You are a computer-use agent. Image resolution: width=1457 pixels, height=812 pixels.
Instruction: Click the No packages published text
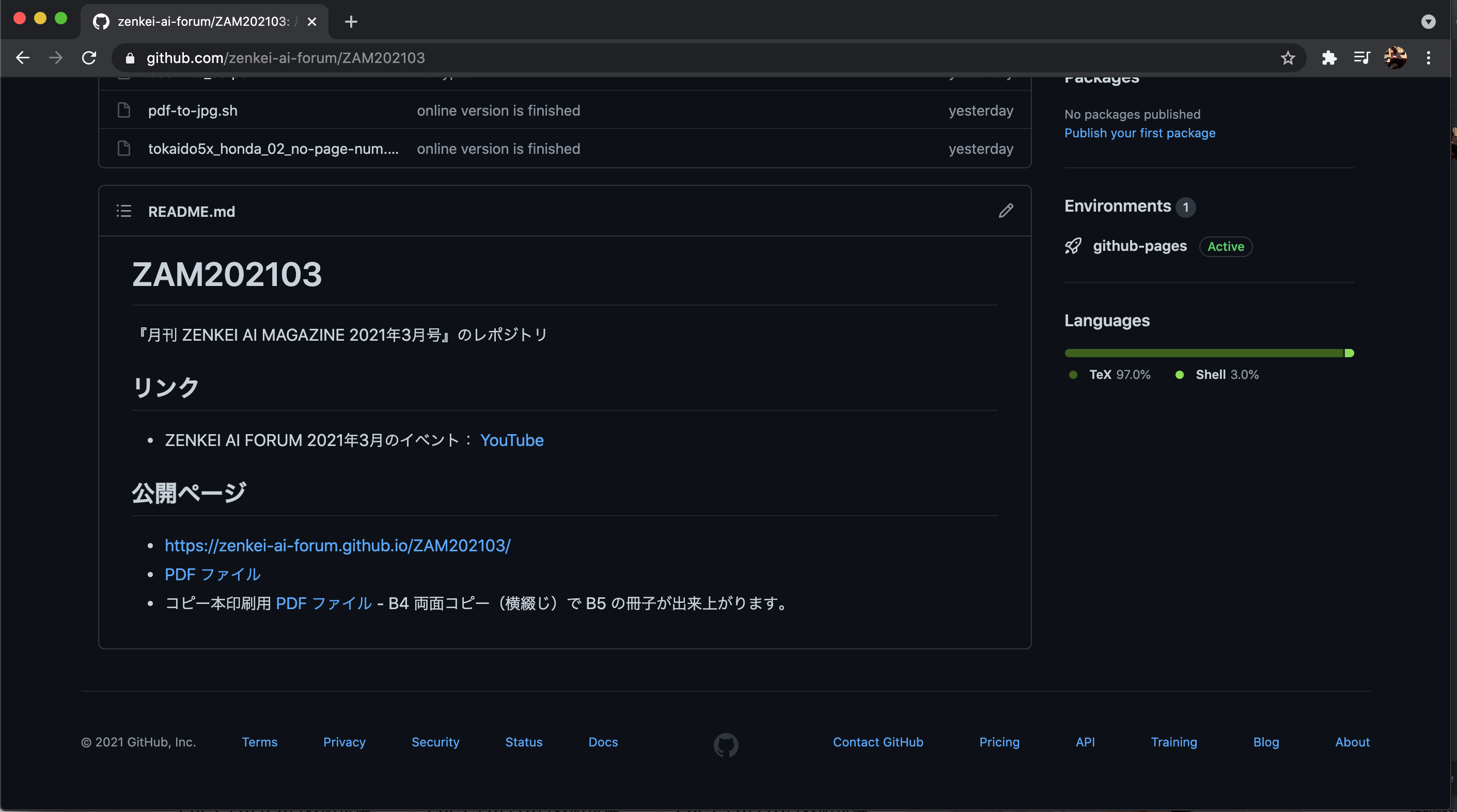tap(1132, 114)
